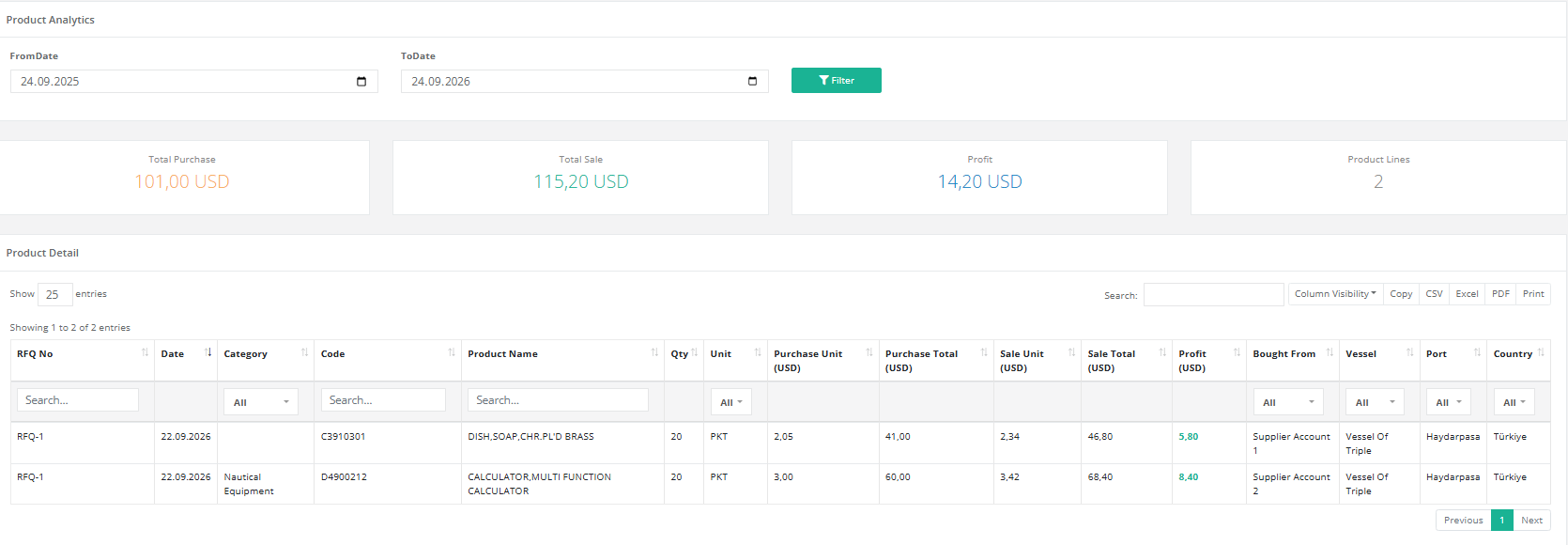Open the Vessel filter All dropdown
This screenshot has width=1568, height=545.
point(1375,402)
